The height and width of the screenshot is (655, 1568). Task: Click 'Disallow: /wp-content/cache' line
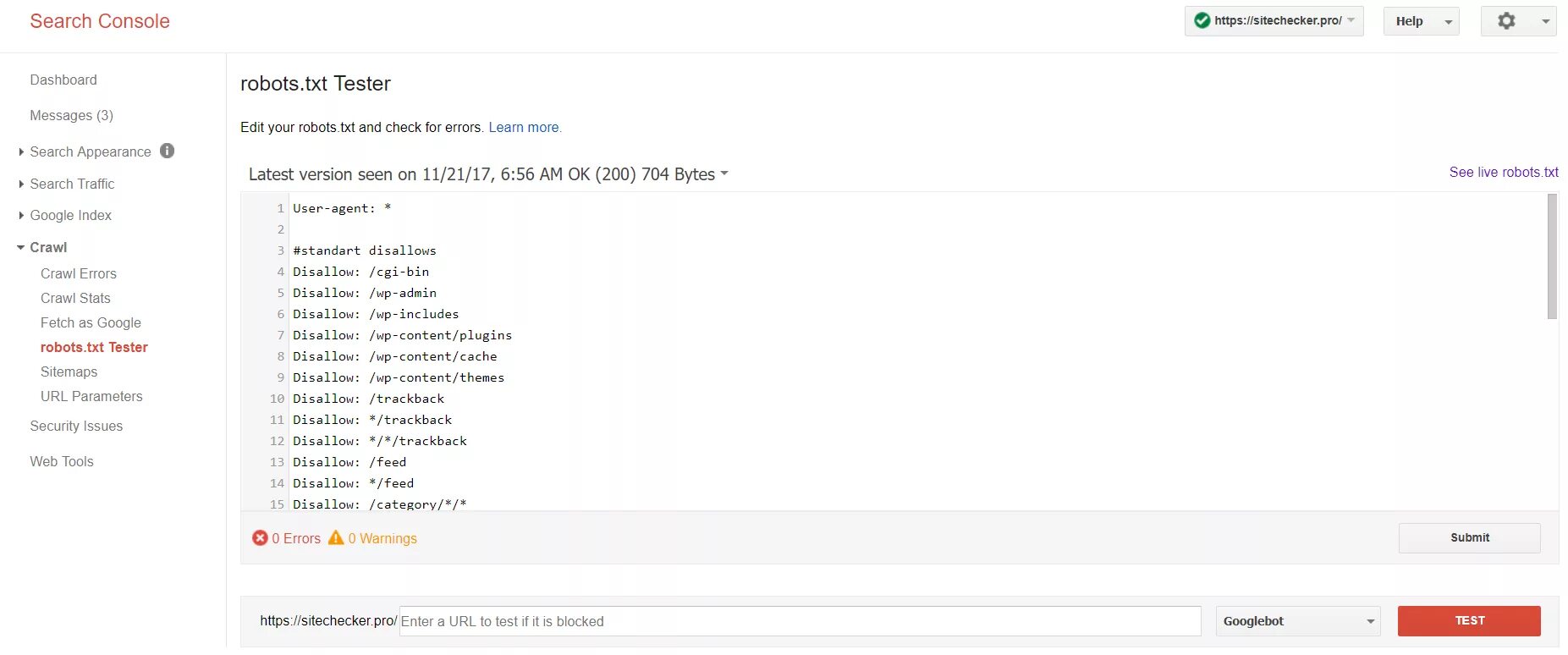click(x=395, y=356)
